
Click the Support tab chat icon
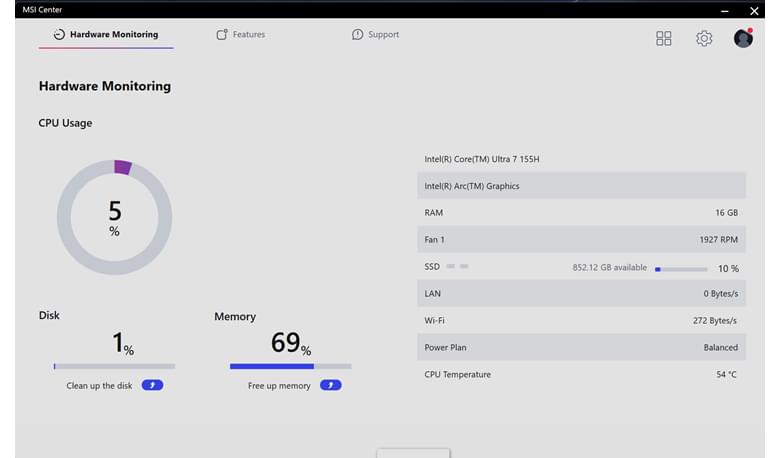[357, 34]
